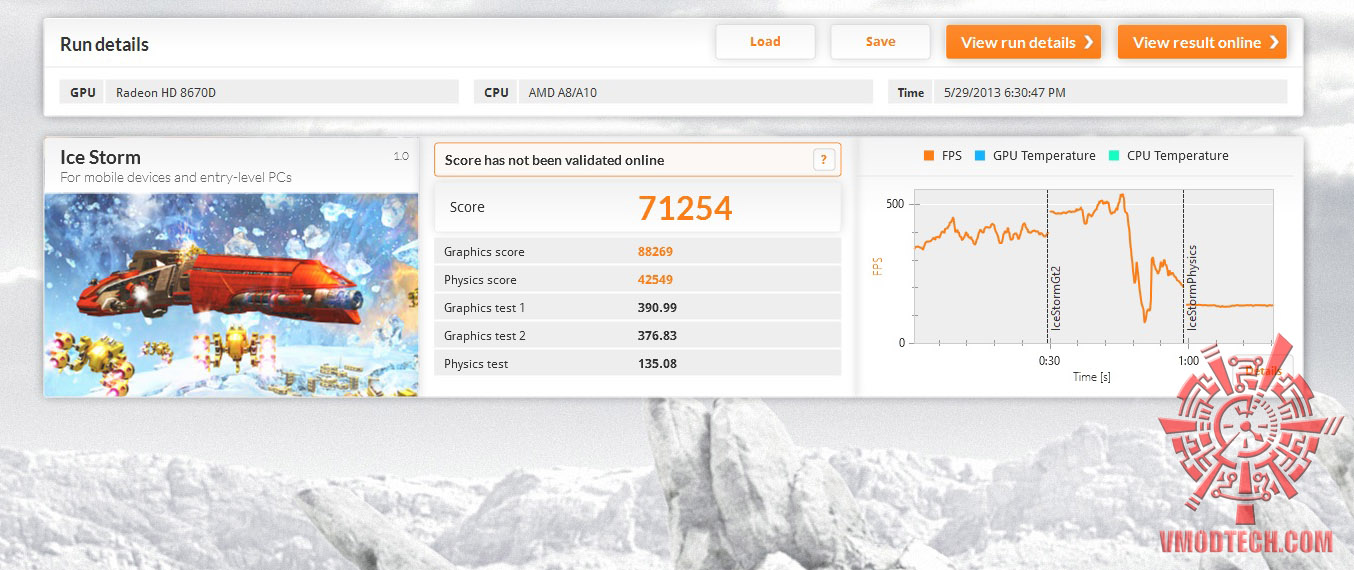Open View run details

(1023, 42)
